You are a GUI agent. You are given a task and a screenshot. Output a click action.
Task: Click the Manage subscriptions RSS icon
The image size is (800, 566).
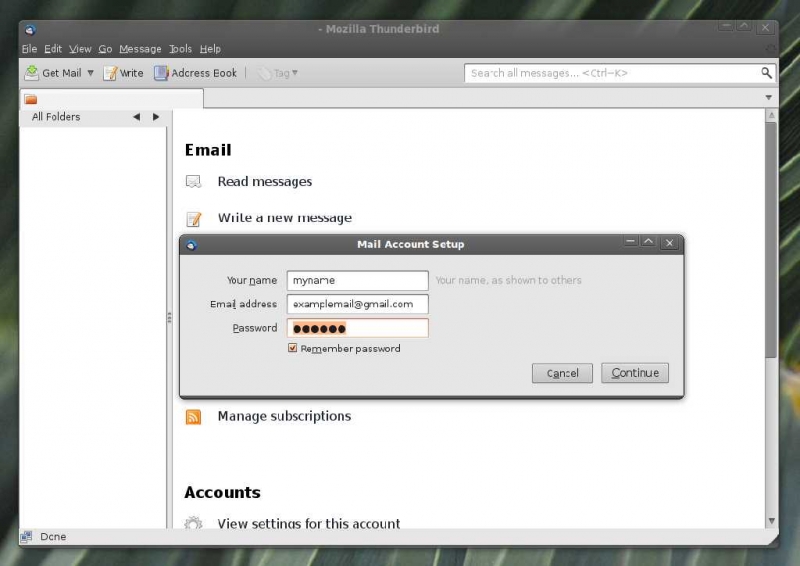pos(194,417)
